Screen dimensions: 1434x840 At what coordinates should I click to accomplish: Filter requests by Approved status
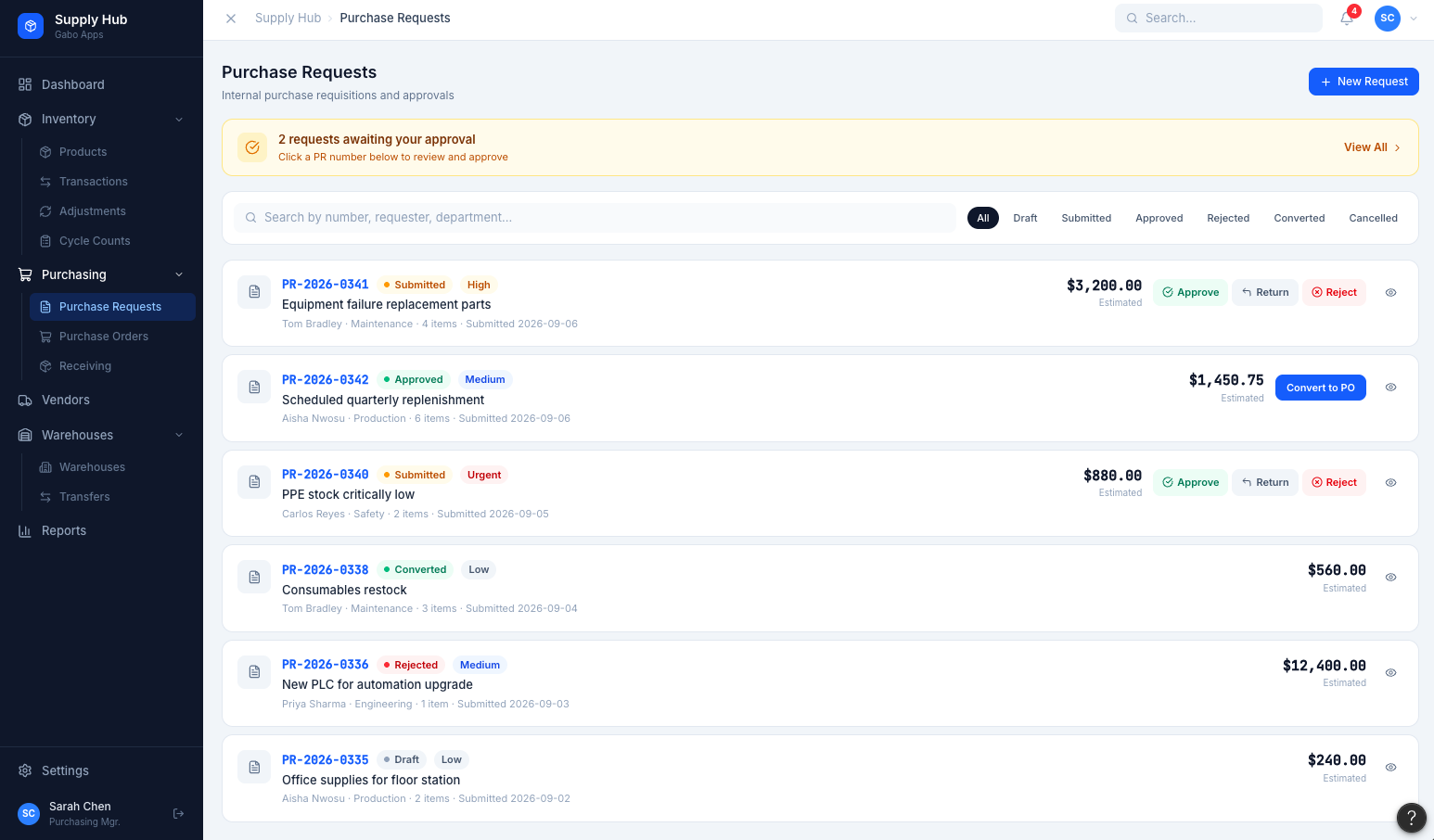coord(1159,218)
